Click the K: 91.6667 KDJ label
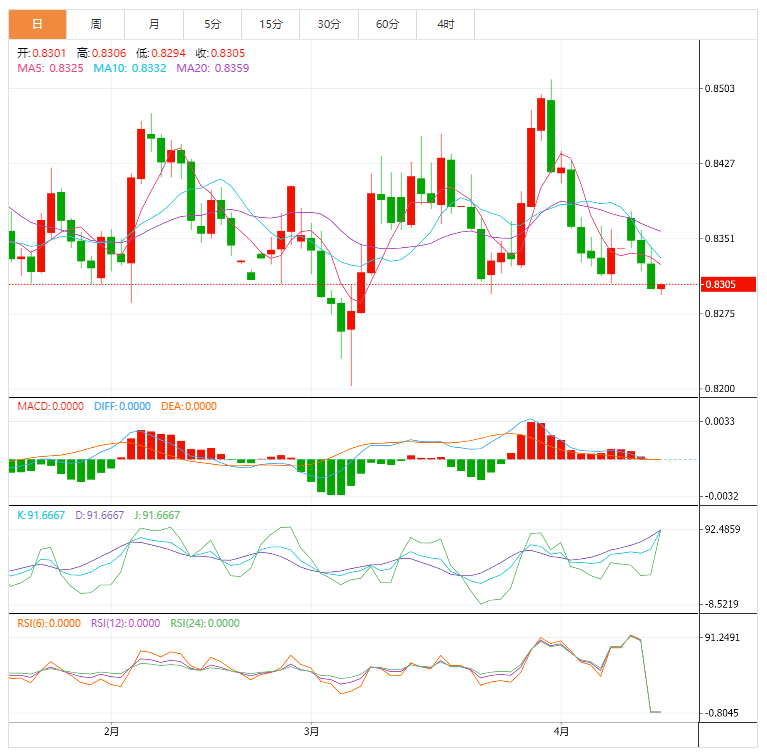The width and height of the screenshot is (767, 756). (41, 515)
